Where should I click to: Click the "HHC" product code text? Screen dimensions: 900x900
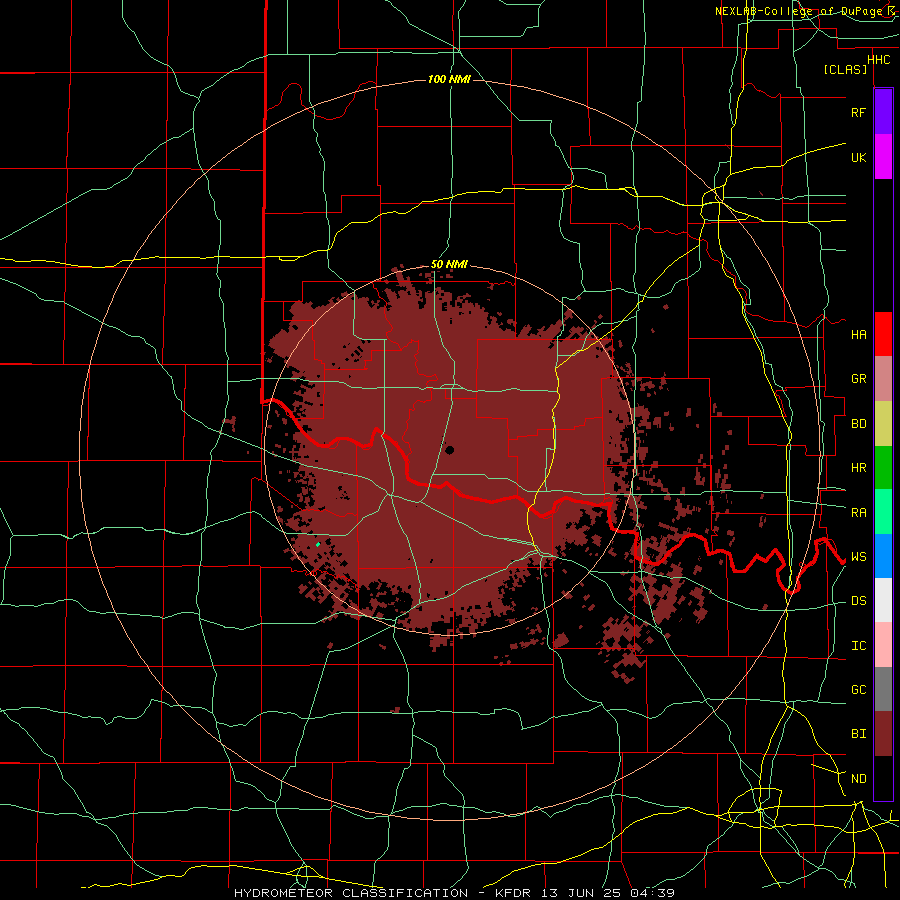[878, 60]
